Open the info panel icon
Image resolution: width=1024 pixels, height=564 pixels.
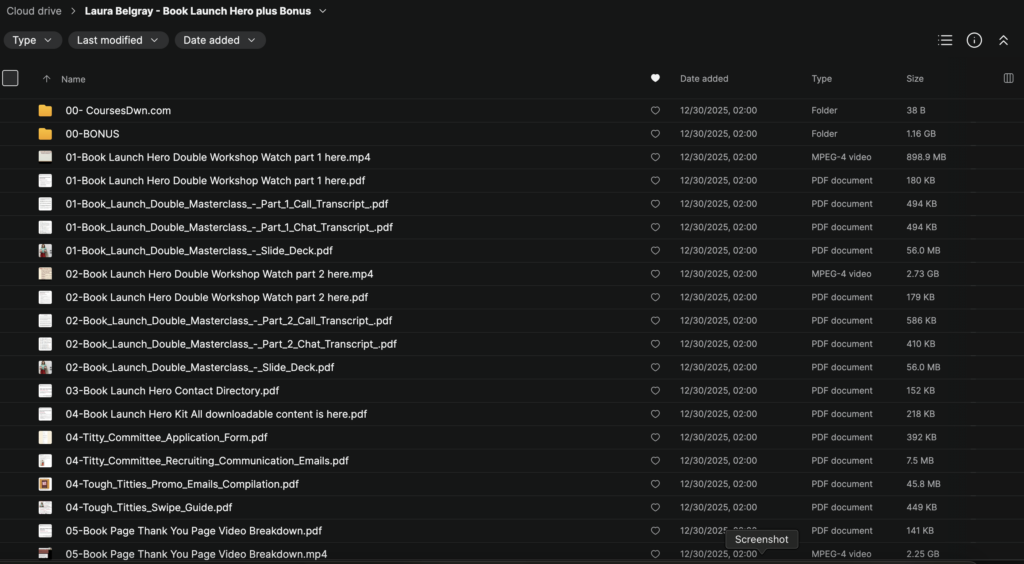[974, 40]
